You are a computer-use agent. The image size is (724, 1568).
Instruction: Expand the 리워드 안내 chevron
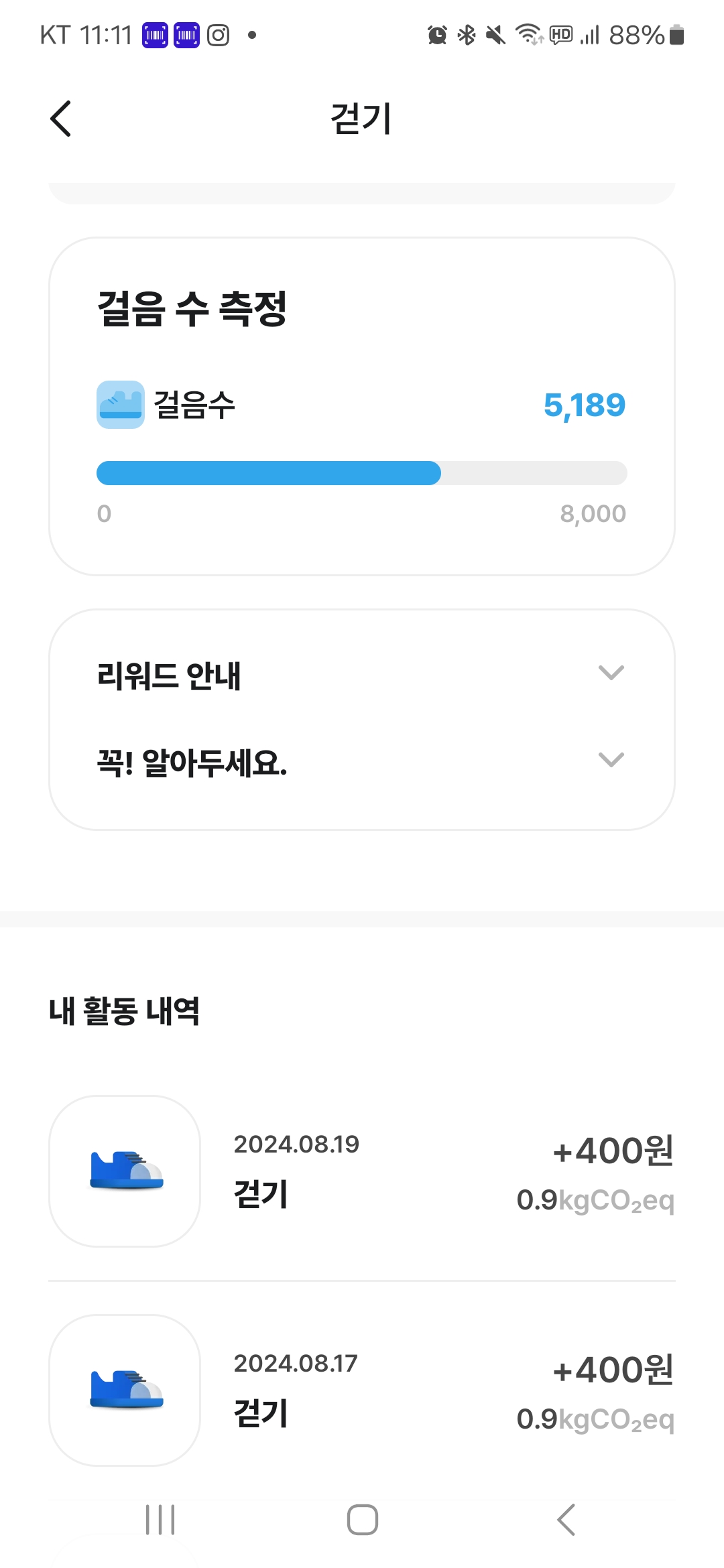611,673
